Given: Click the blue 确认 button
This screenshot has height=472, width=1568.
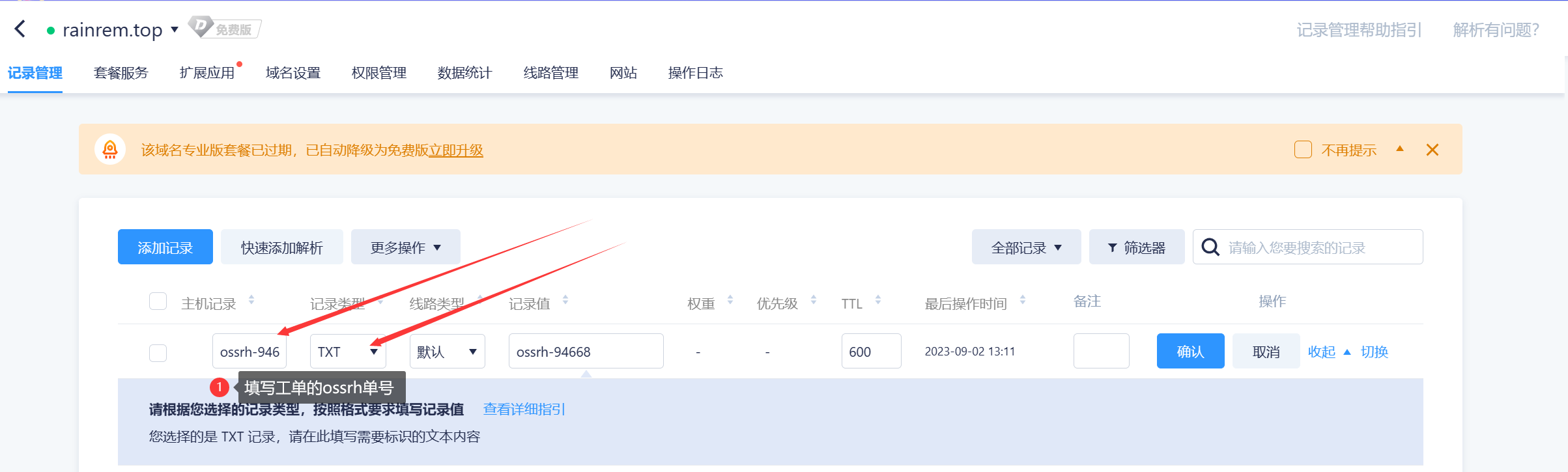Looking at the screenshot, I should click(1190, 352).
